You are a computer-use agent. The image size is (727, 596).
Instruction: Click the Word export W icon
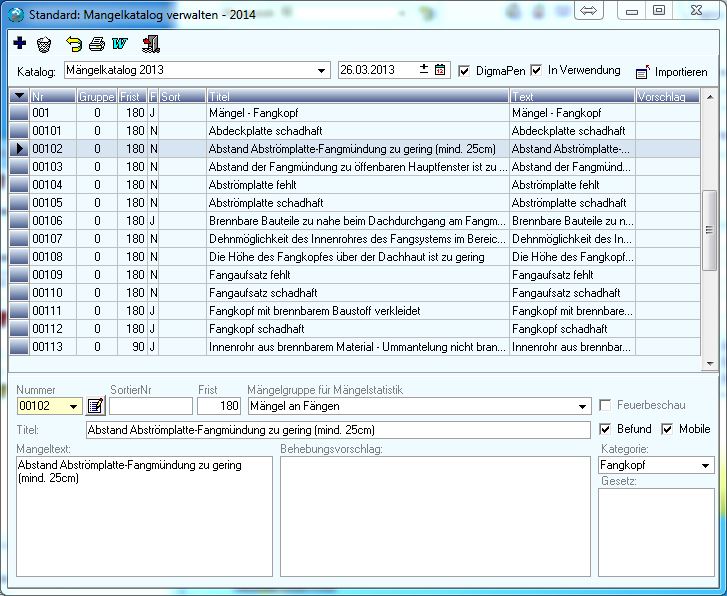coord(120,45)
